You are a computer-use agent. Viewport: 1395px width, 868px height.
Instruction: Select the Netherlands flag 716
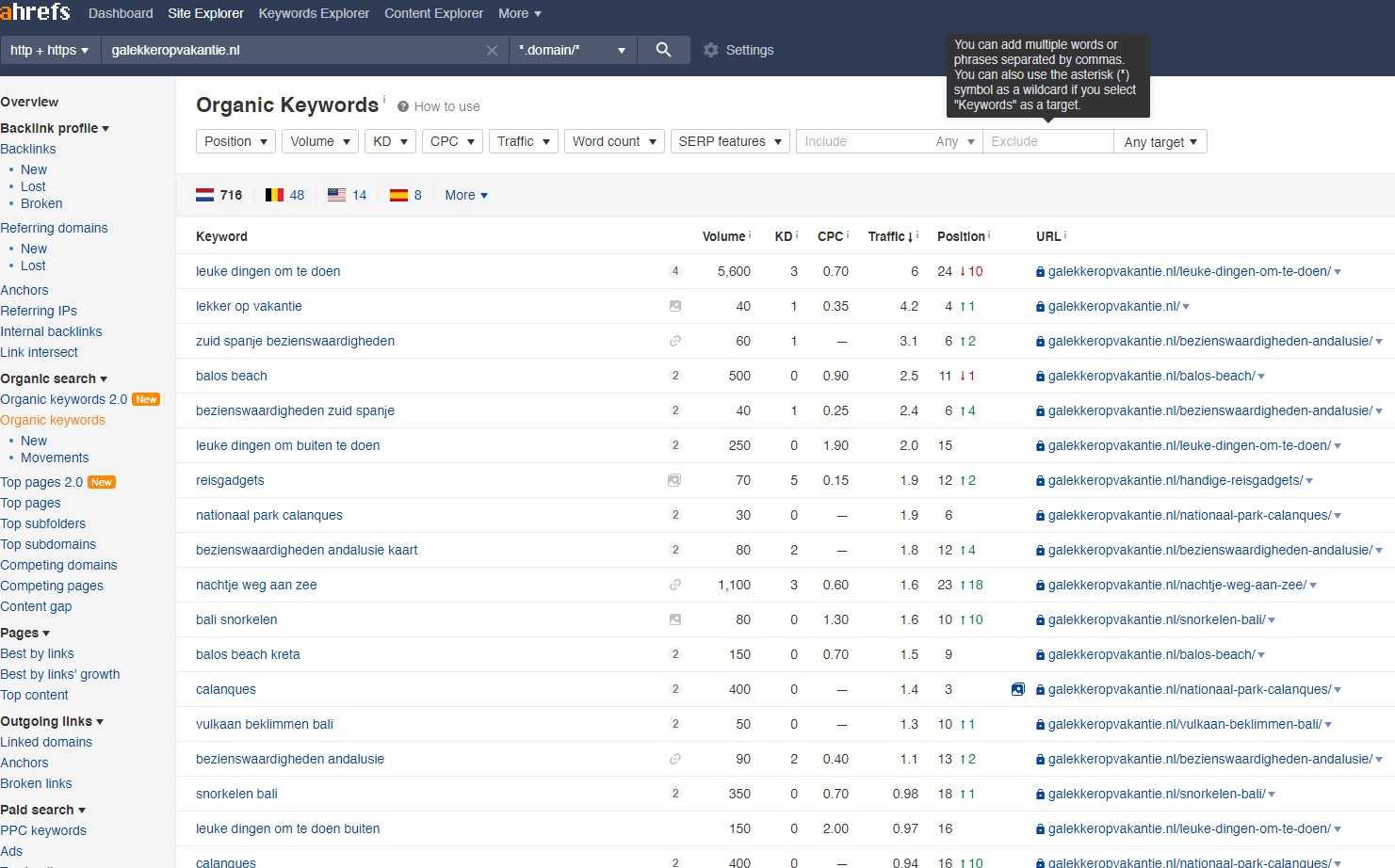point(219,195)
